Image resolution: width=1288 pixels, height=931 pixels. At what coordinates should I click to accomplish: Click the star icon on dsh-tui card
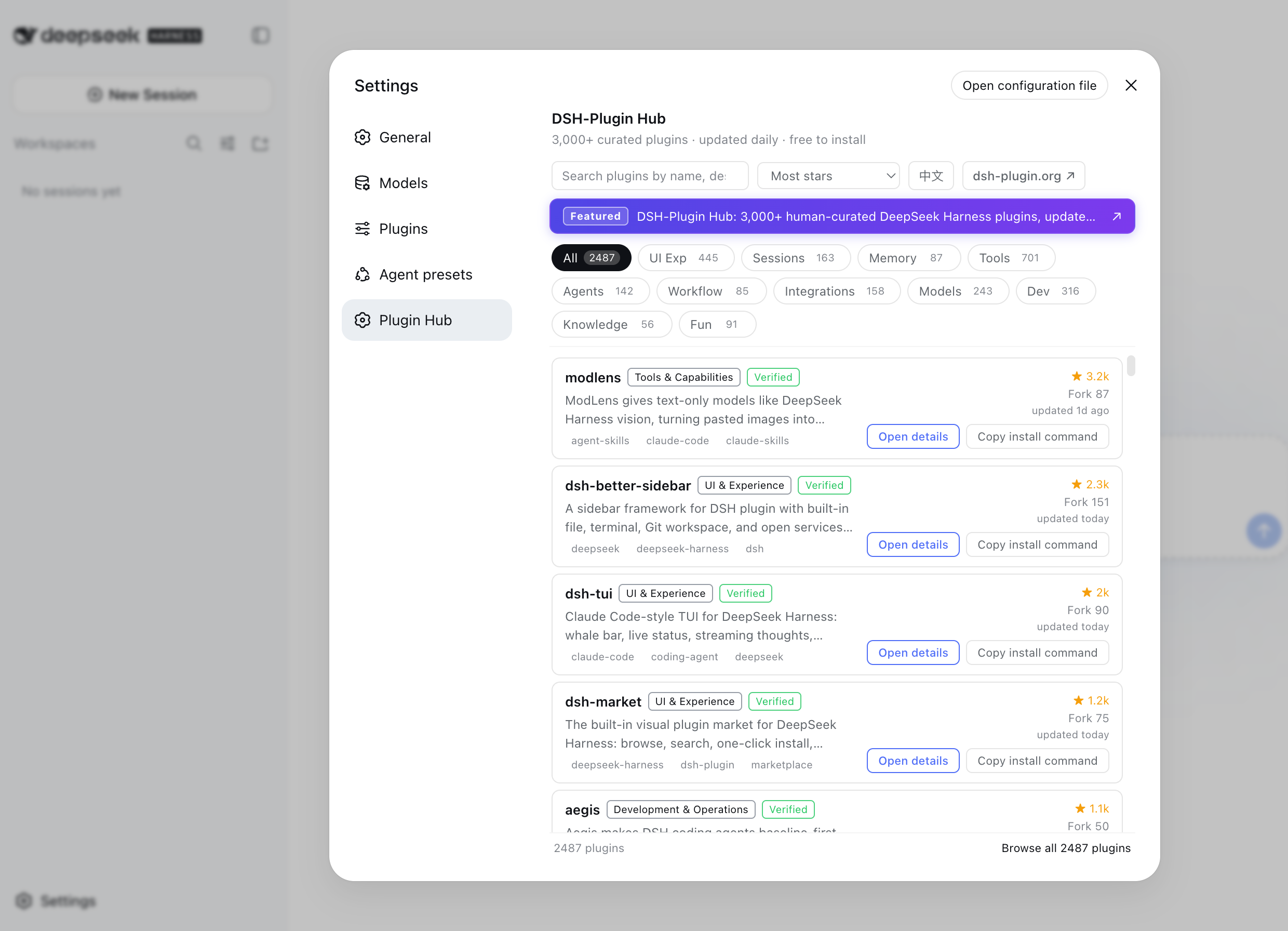pyautogui.click(x=1086, y=592)
